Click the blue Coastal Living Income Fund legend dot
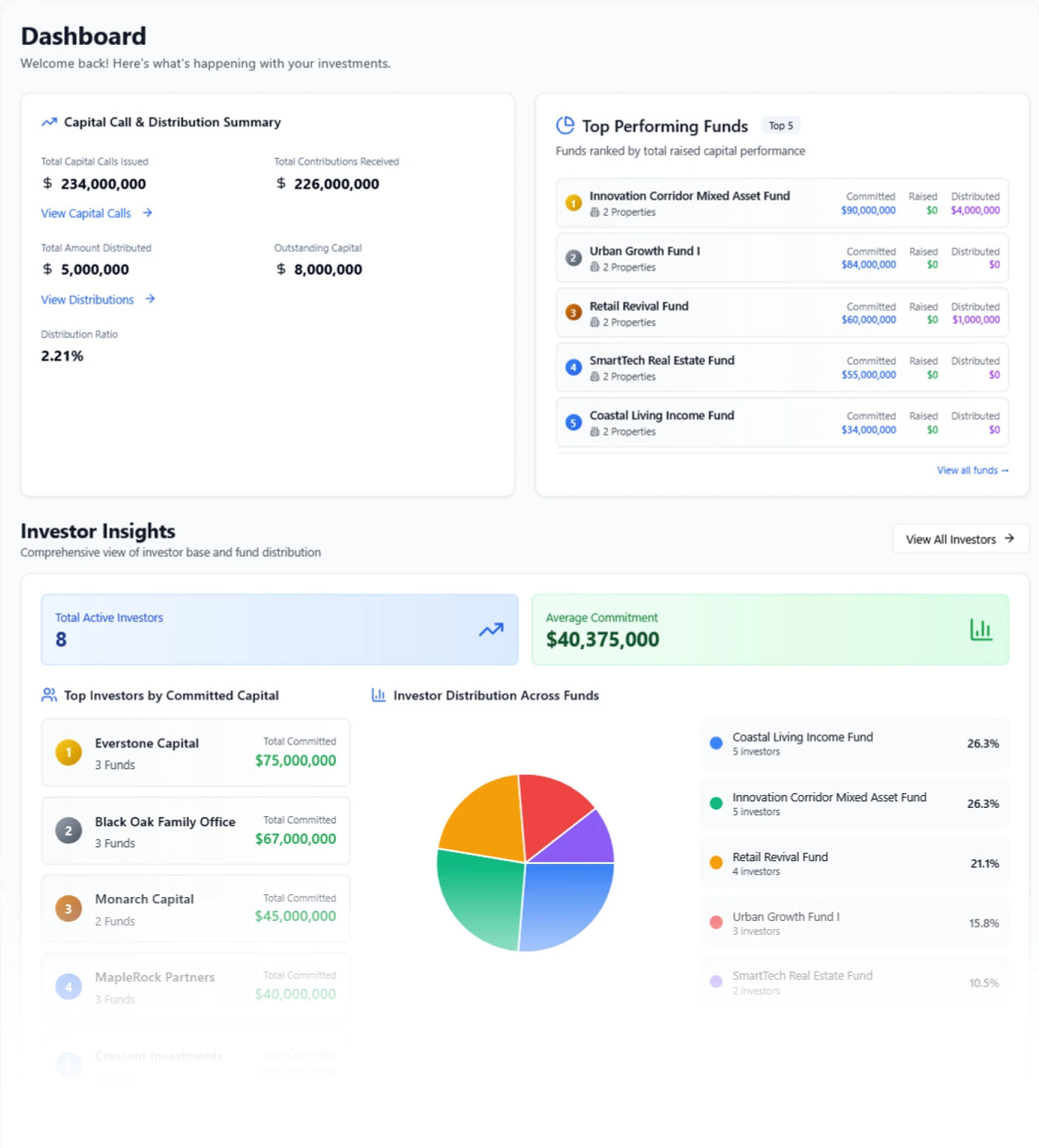 click(716, 743)
